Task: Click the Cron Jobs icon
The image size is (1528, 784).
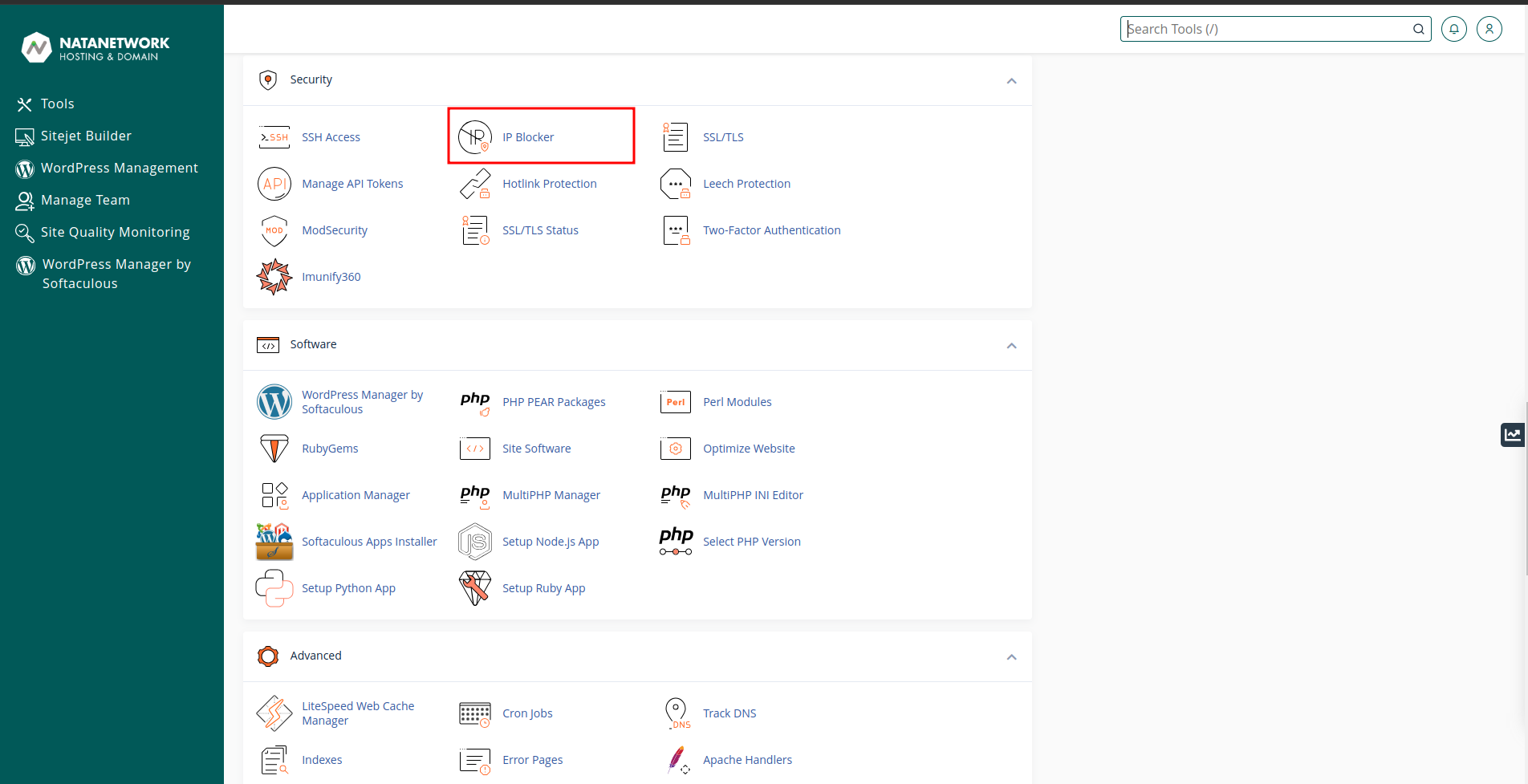Action: click(475, 713)
